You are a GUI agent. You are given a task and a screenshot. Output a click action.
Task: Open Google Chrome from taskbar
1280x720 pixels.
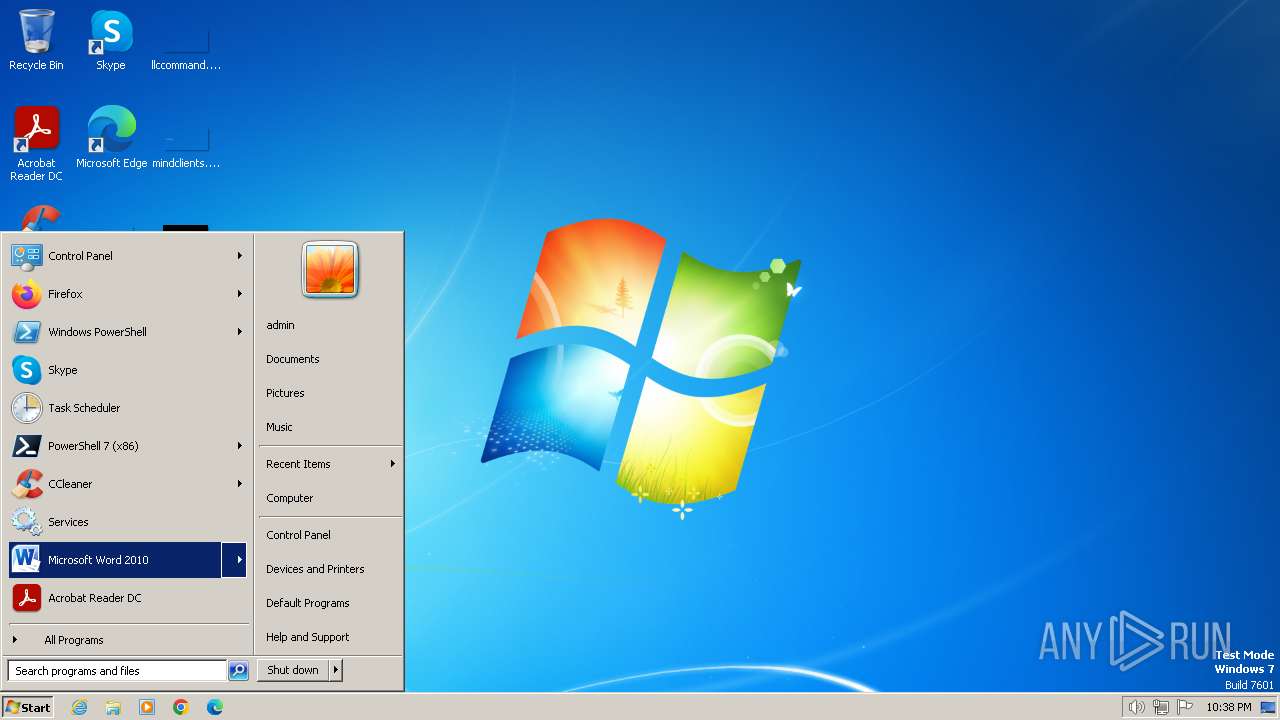click(x=181, y=707)
